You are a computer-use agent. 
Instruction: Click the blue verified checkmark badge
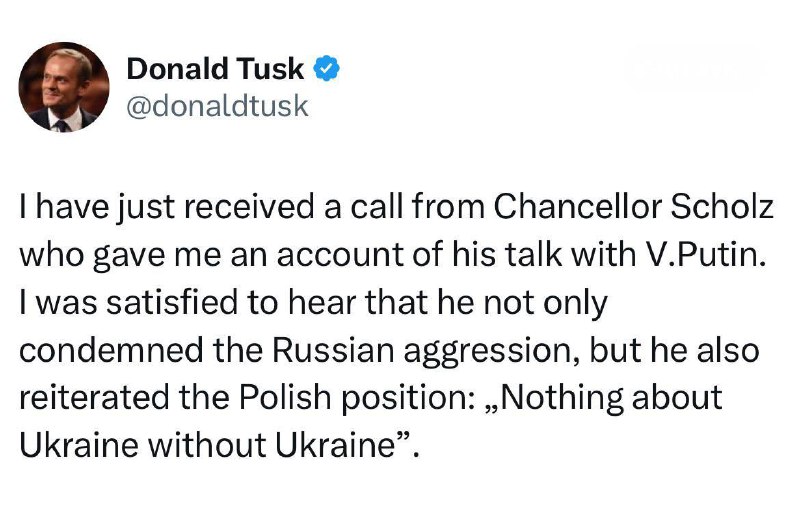coord(327,68)
